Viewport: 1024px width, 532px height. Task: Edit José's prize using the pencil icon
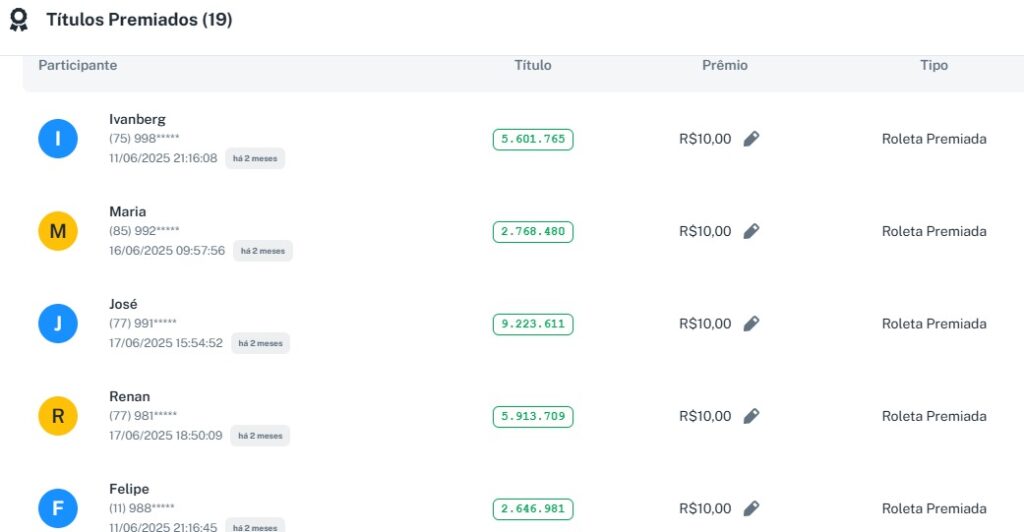751,324
